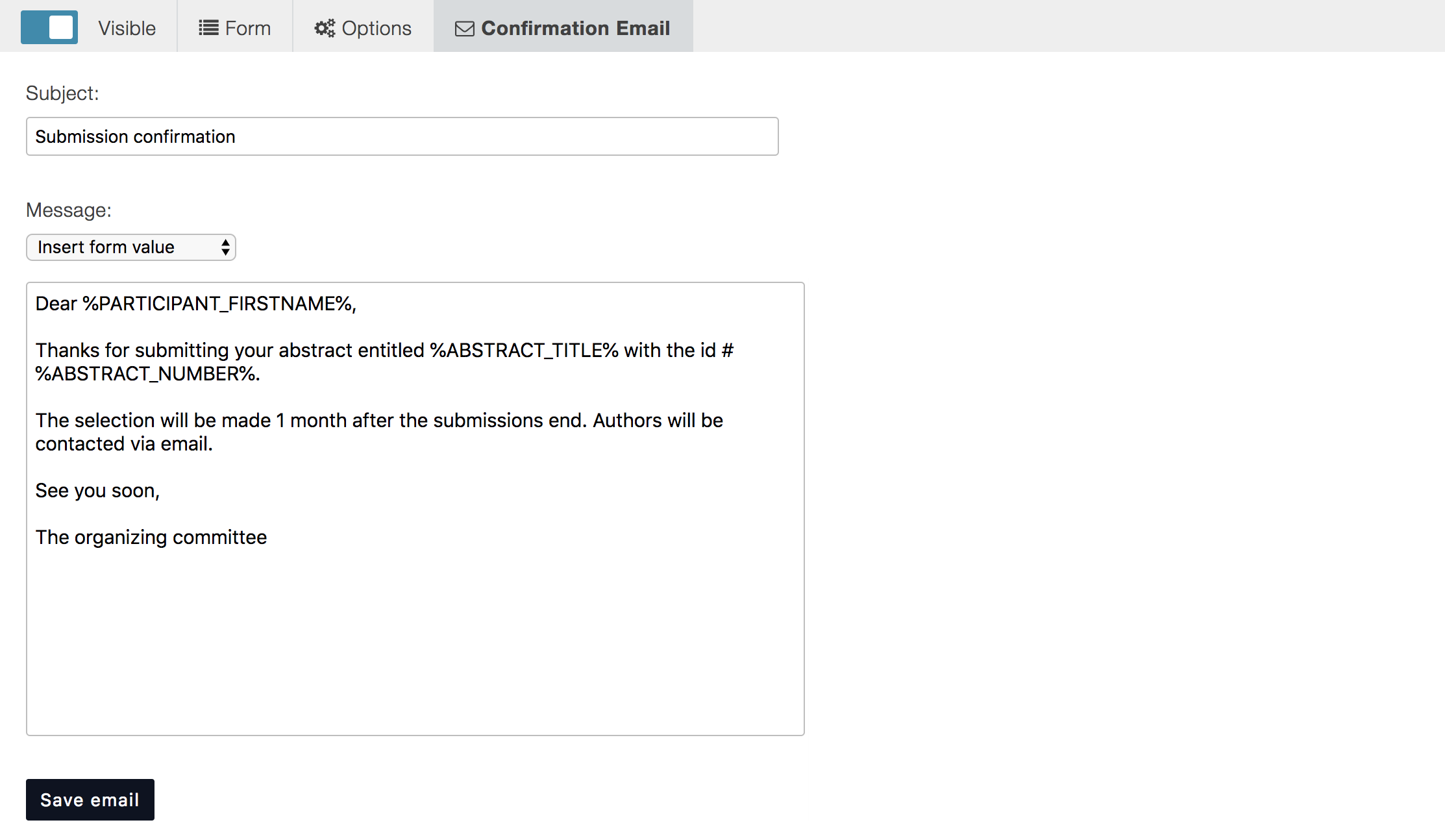The image size is (1445, 840).
Task: Open the Form tab
Action: click(235, 27)
